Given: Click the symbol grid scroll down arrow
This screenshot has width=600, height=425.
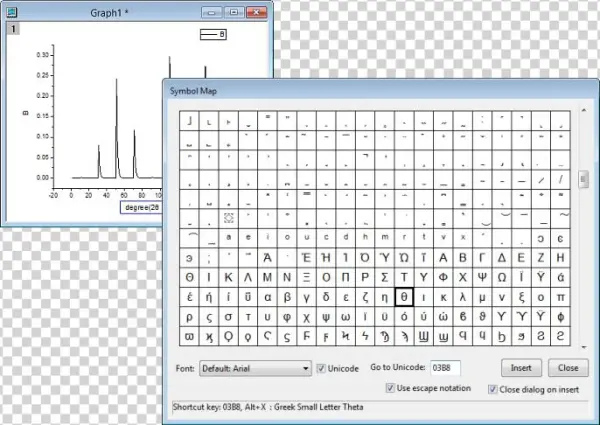Looking at the screenshot, I should coord(584,347).
